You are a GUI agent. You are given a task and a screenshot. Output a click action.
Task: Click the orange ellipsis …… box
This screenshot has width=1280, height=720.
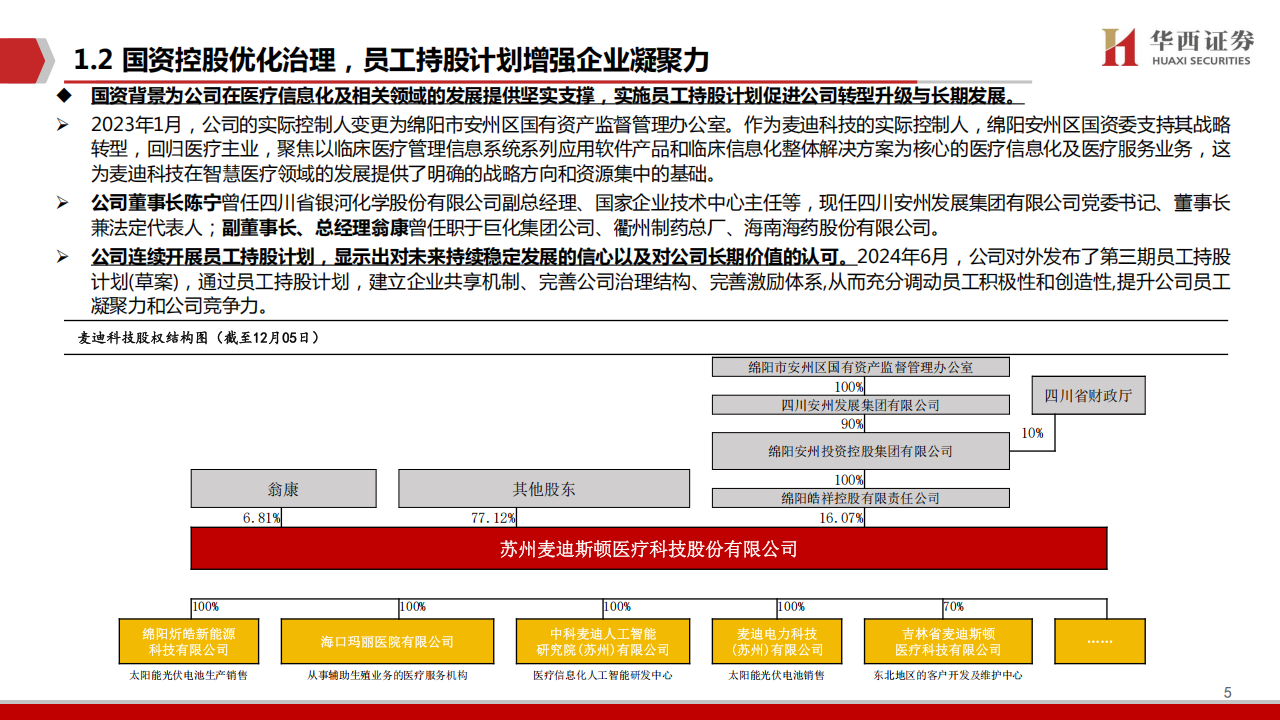[x=1100, y=641]
